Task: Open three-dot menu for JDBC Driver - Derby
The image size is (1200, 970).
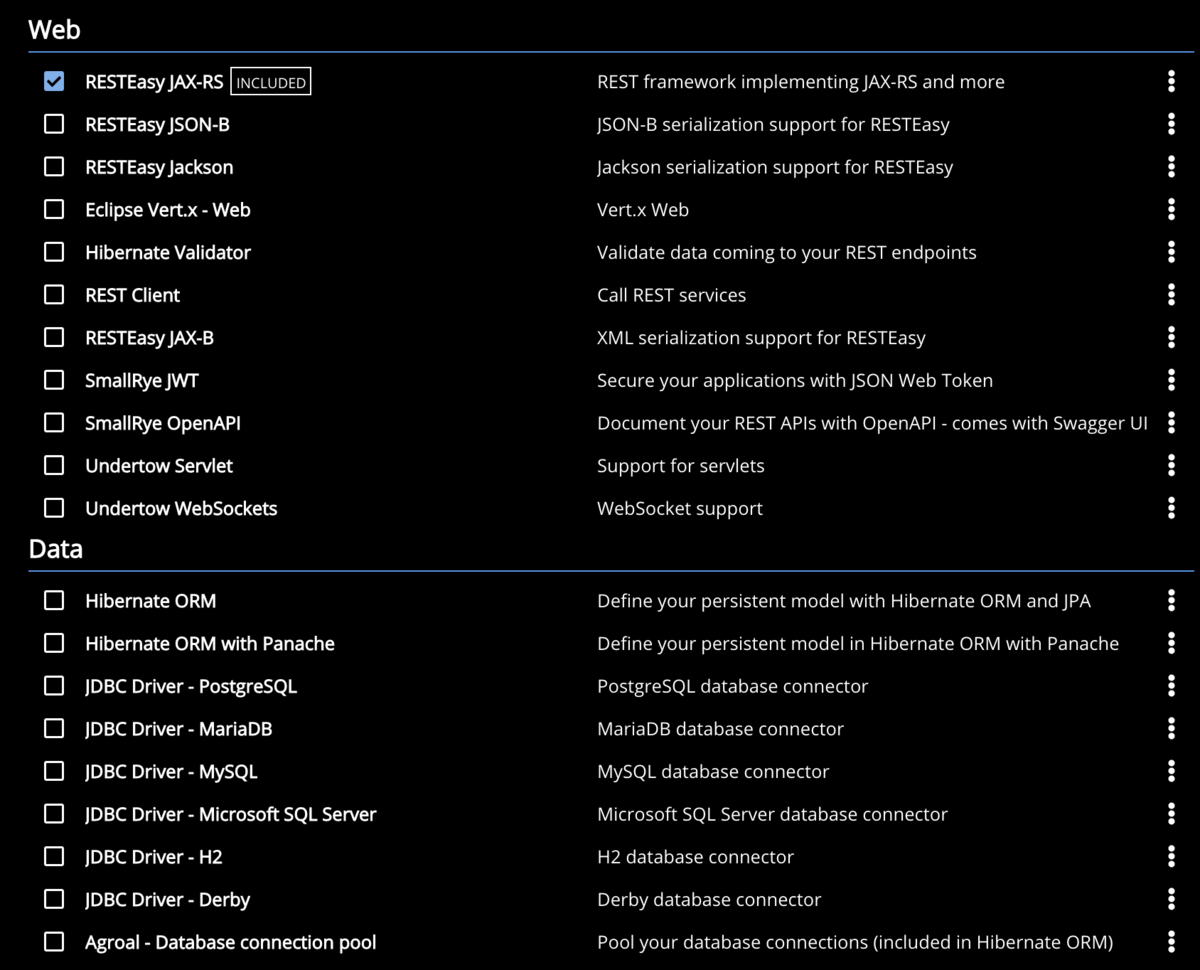Action: tap(1171, 899)
